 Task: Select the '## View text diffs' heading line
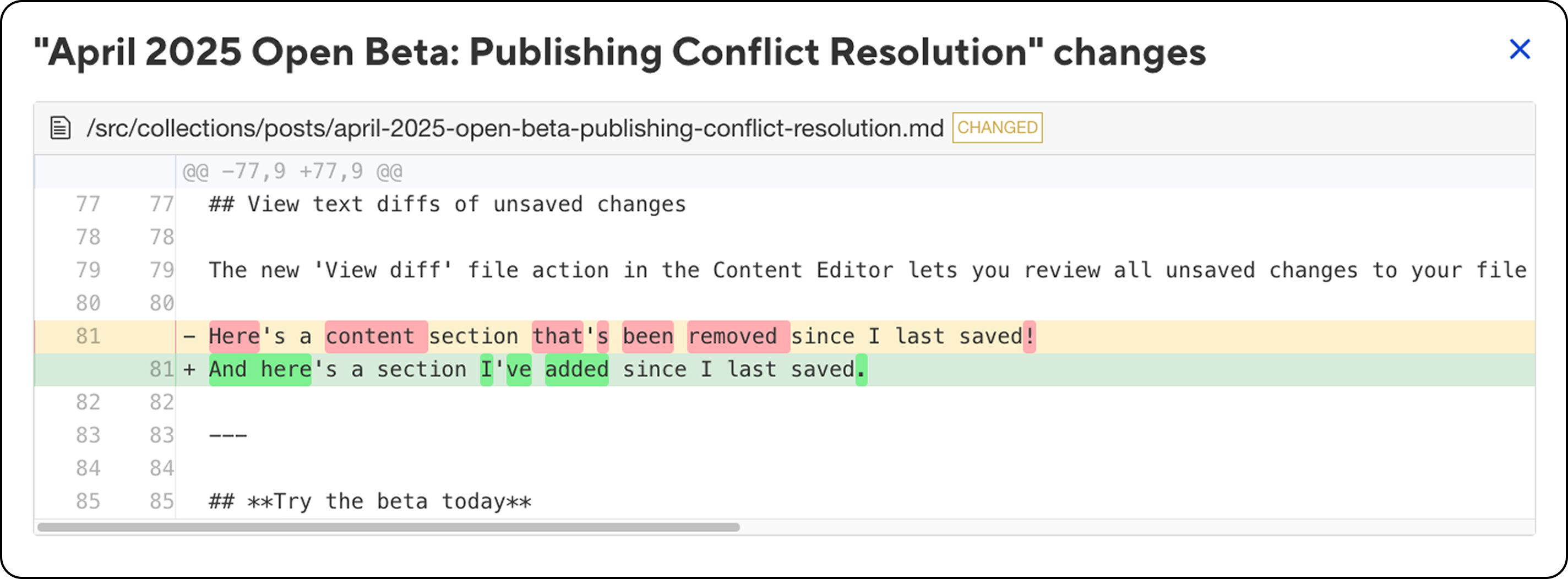click(x=447, y=204)
